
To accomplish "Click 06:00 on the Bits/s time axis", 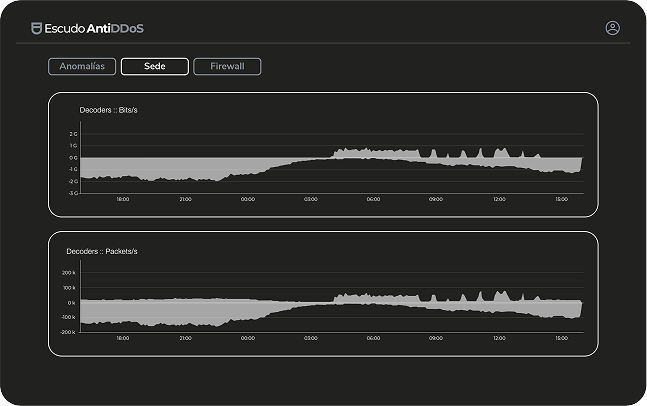I will coord(373,199).
